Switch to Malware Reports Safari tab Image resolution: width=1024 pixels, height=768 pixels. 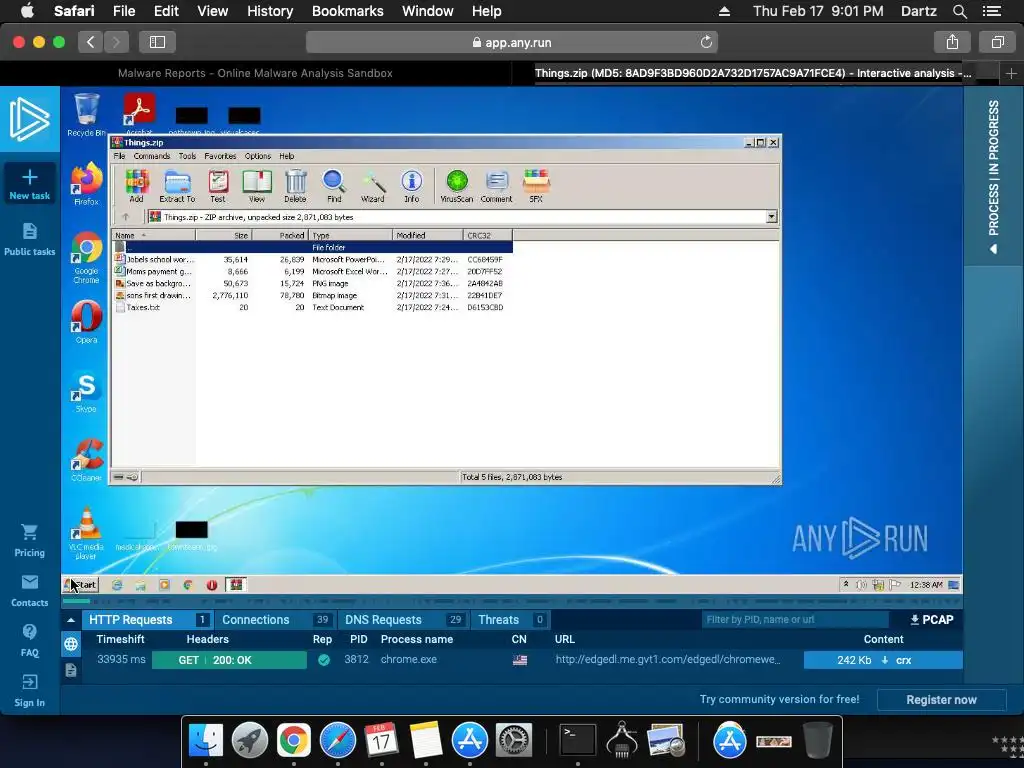pos(255,73)
